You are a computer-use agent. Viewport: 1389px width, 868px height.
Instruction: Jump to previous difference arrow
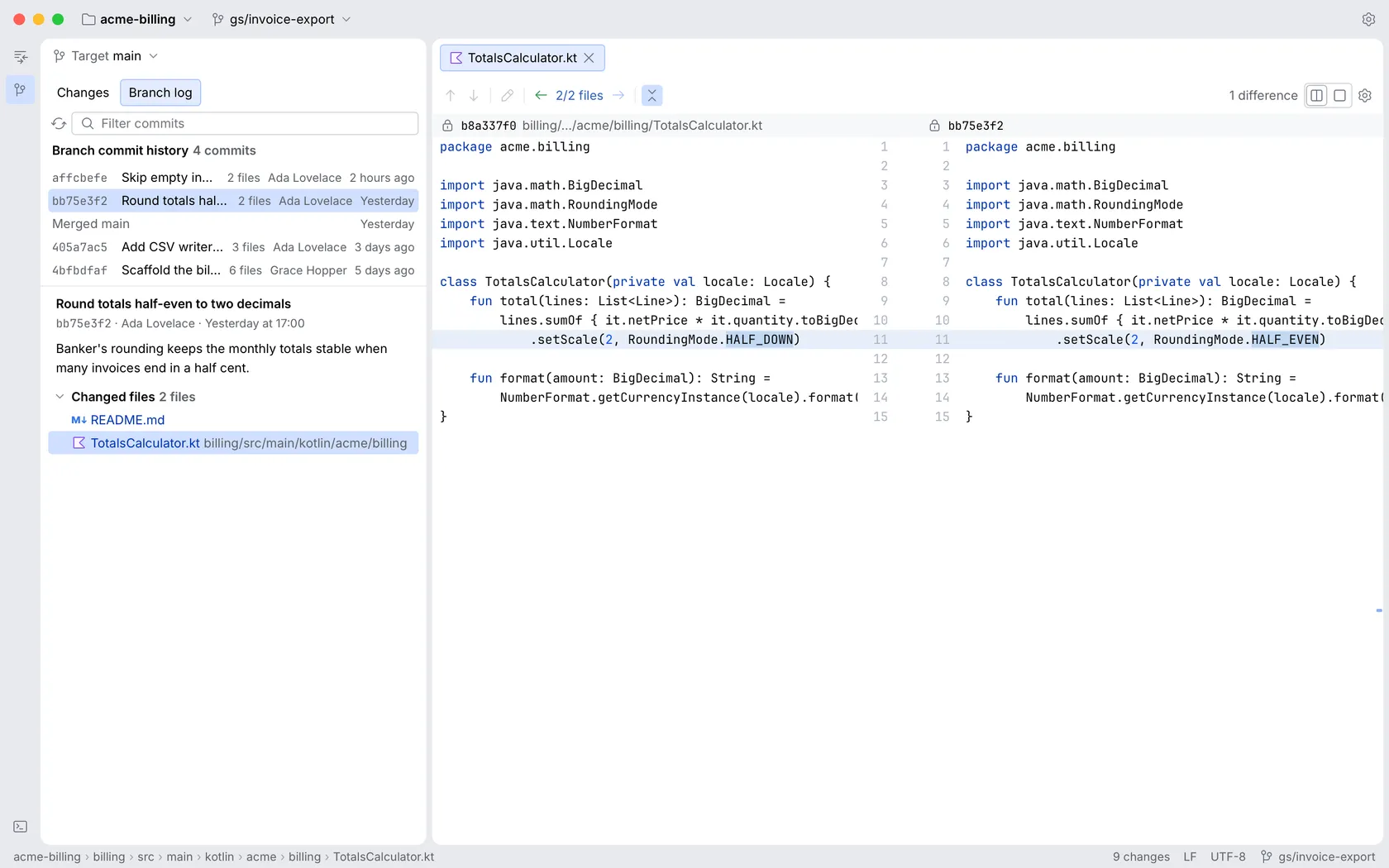(451, 96)
